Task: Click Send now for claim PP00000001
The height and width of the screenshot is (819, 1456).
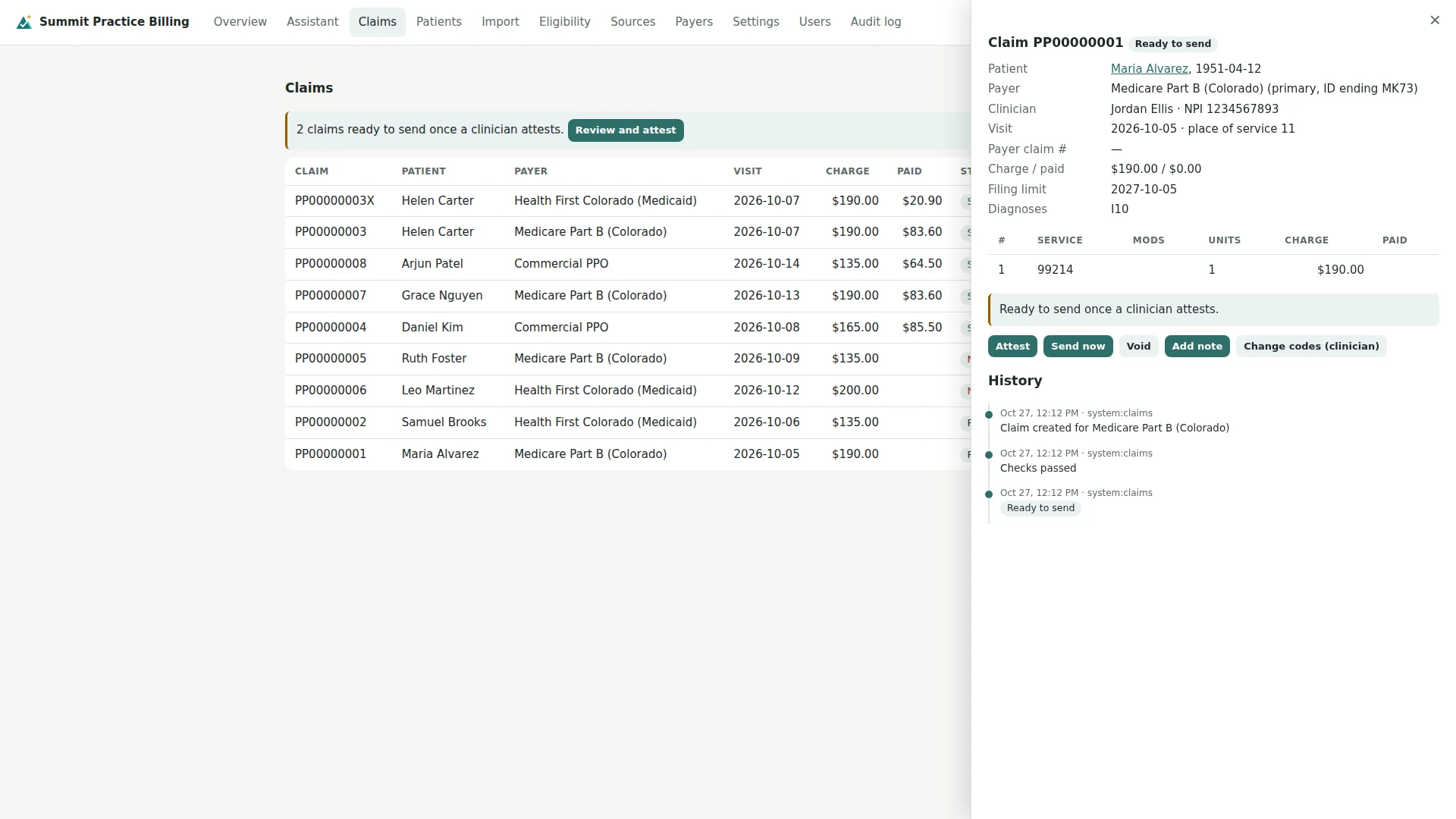Action: click(1078, 347)
